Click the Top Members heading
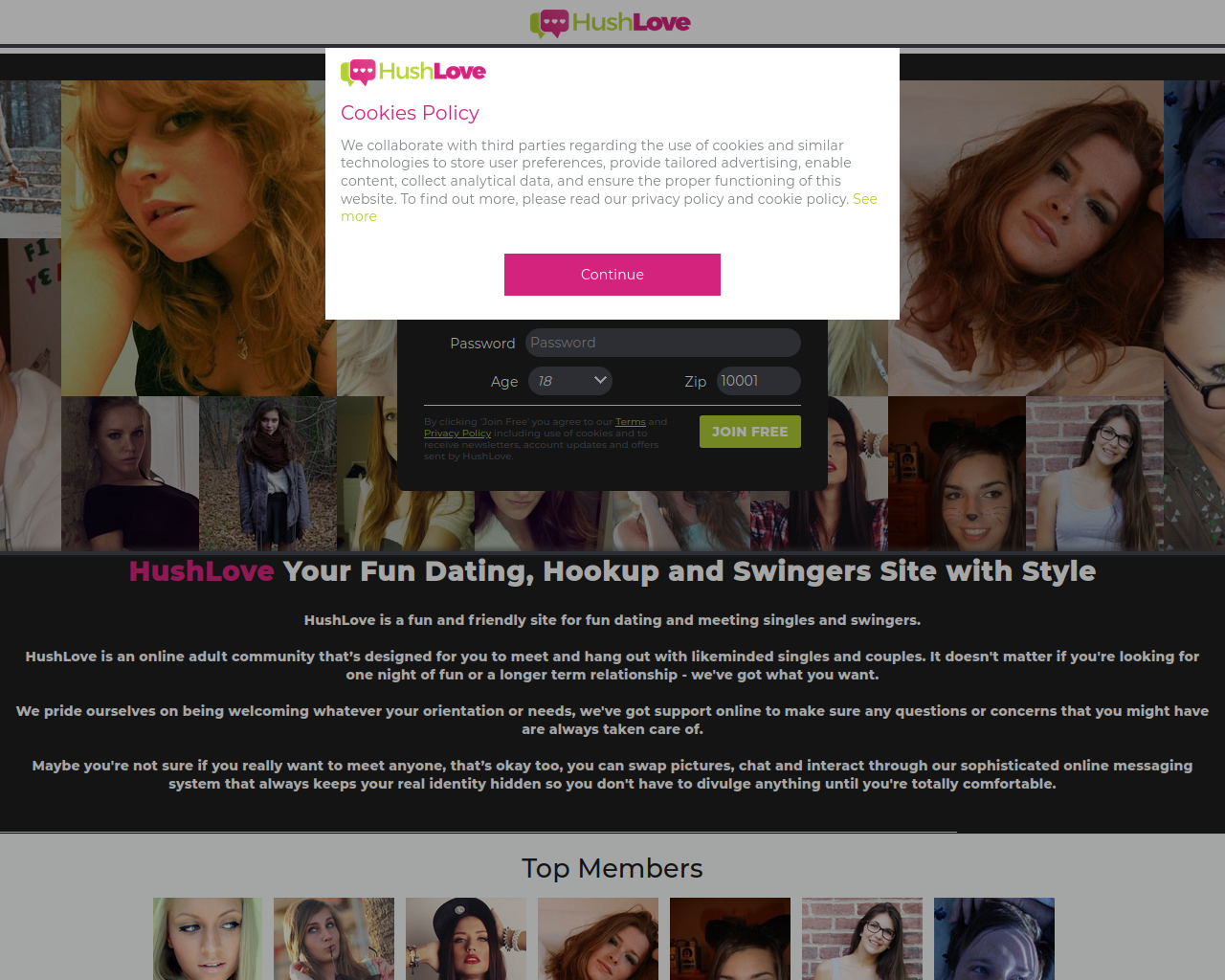This screenshot has height=980, width=1225. (612, 868)
